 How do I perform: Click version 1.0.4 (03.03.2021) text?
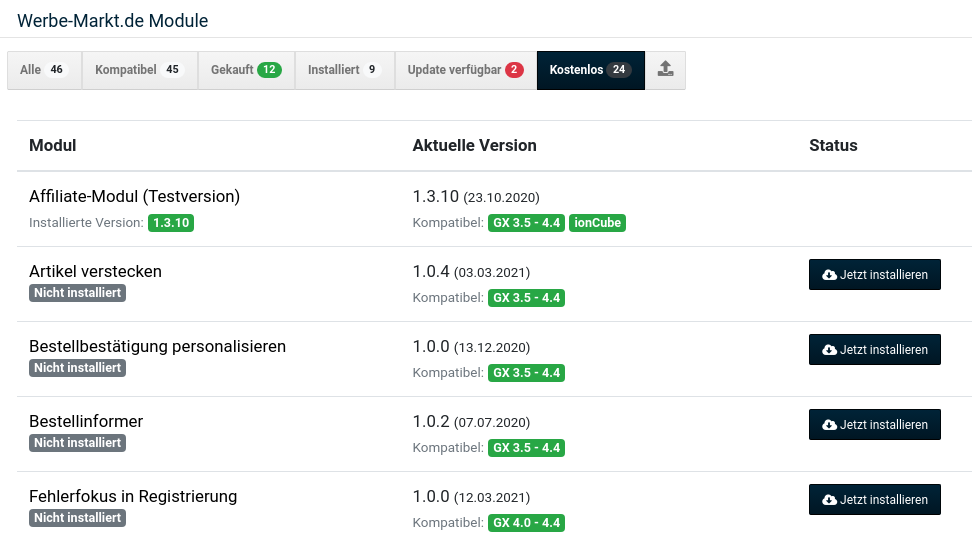(x=471, y=272)
